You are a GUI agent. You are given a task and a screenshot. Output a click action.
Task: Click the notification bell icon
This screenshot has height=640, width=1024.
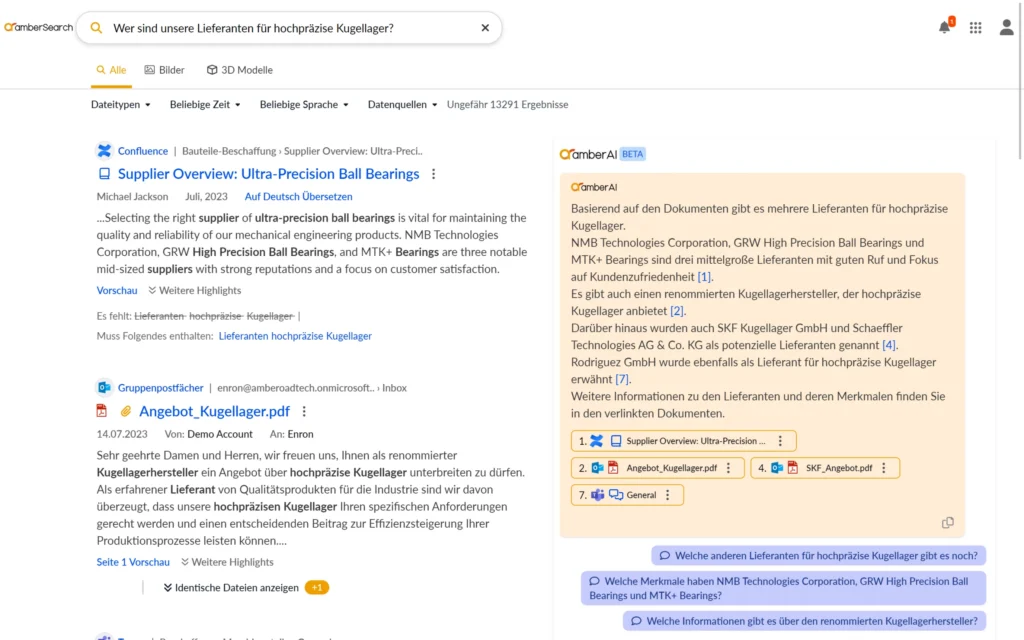pyautogui.click(x=944, y=28)
